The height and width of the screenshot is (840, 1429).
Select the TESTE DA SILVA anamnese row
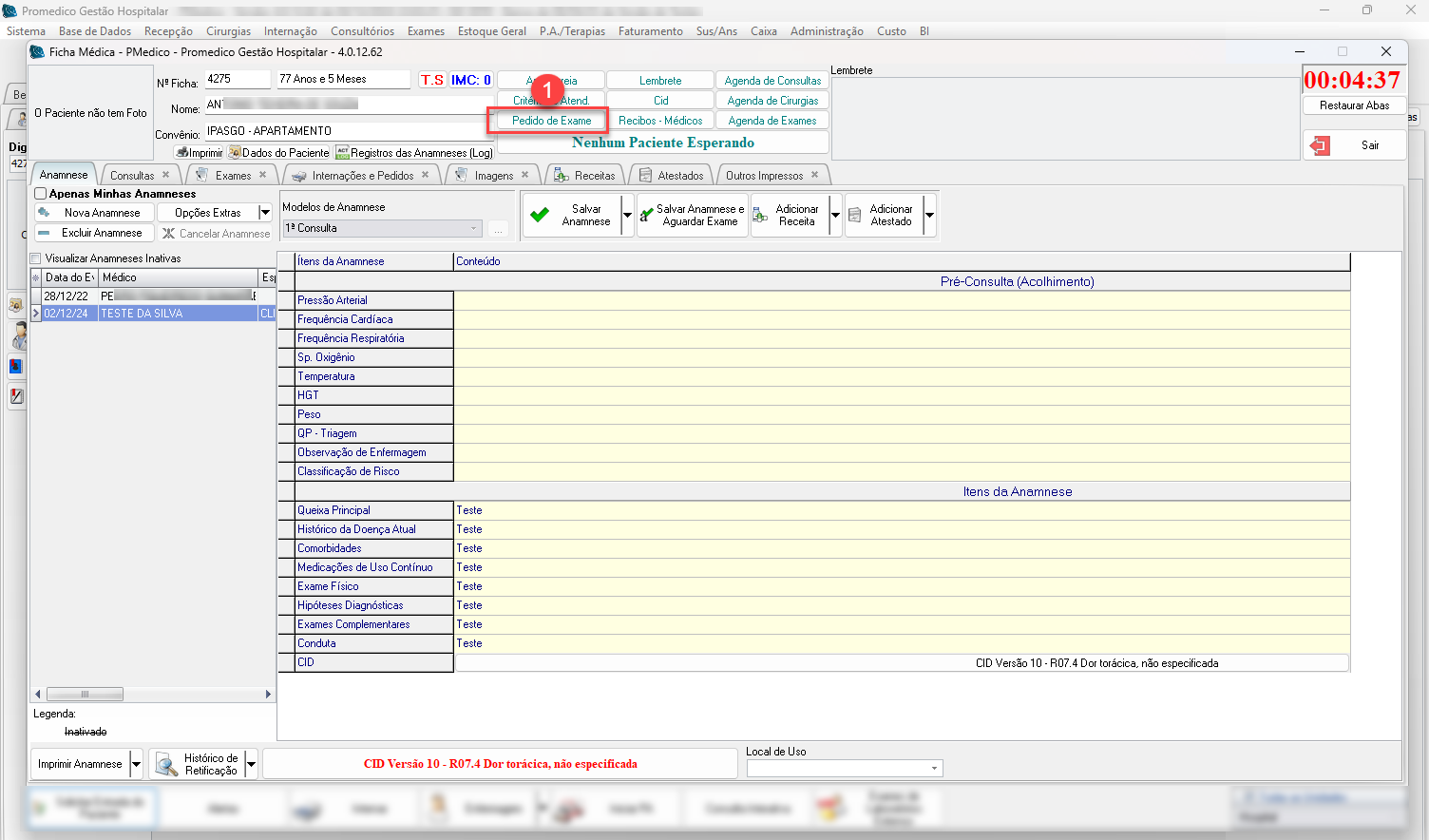[143, 314]
